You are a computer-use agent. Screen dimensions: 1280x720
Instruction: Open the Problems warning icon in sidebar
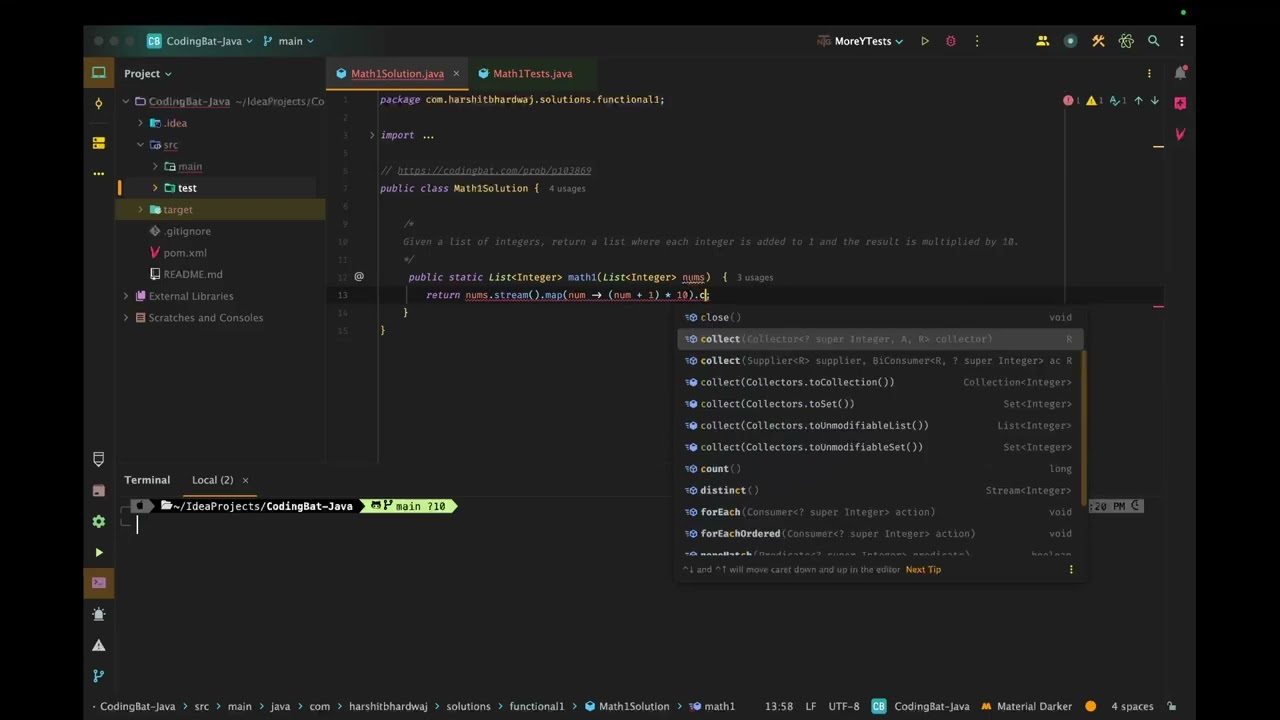click(98, 645)
